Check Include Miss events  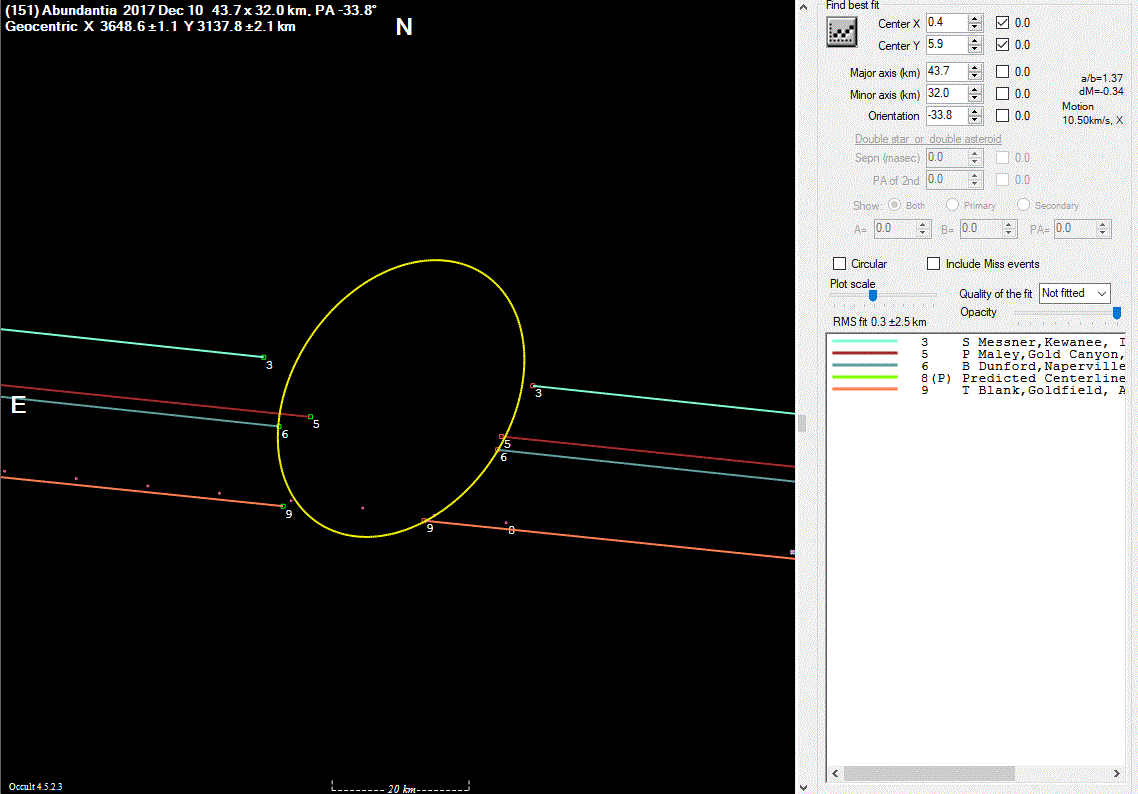point(933,263)
